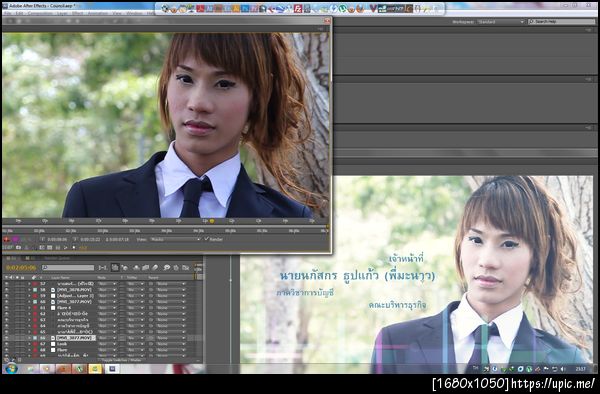Uncheck Render checkbox in Layer viewer
This screenshot has width=600, height=394.
[x=206, y=239]
